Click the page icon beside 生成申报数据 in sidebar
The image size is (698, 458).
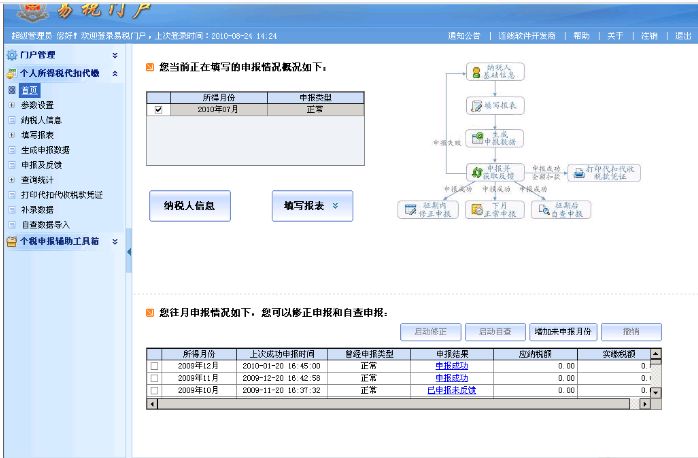pyautogui.click(x=12, y=150)
